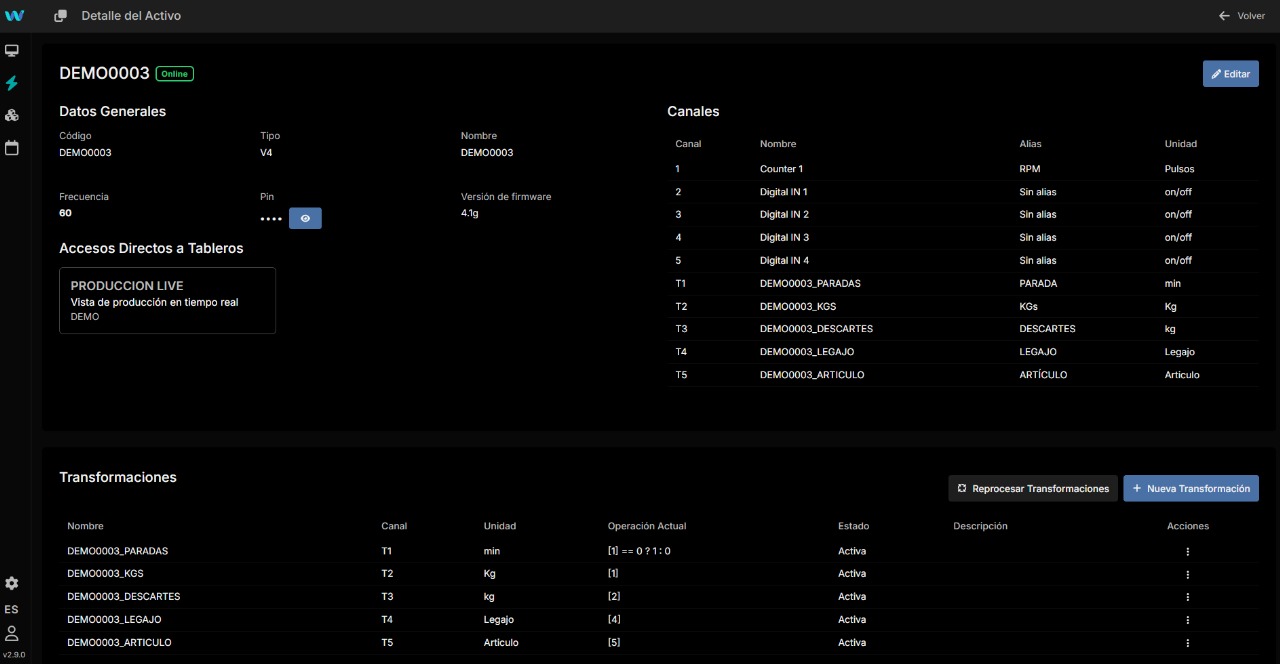Open the PRODUCCION LIVE dashboard card
Image resolution: width=1280 pixels, height=664 pixels.
click(167, 300)
